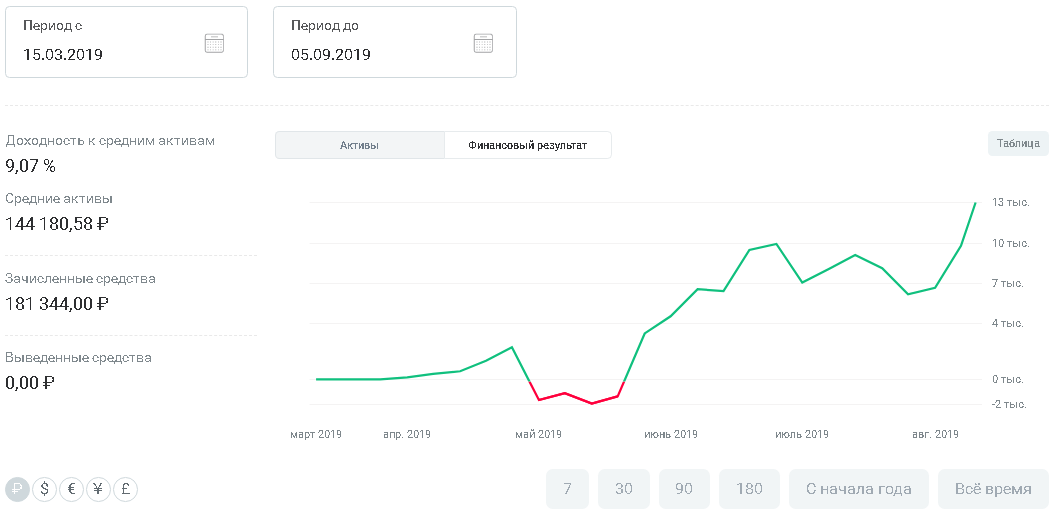Choose the С начала года period
The height and width of the screenshot is (514, 1054).
pyautogui.click(x=859, y=488)
